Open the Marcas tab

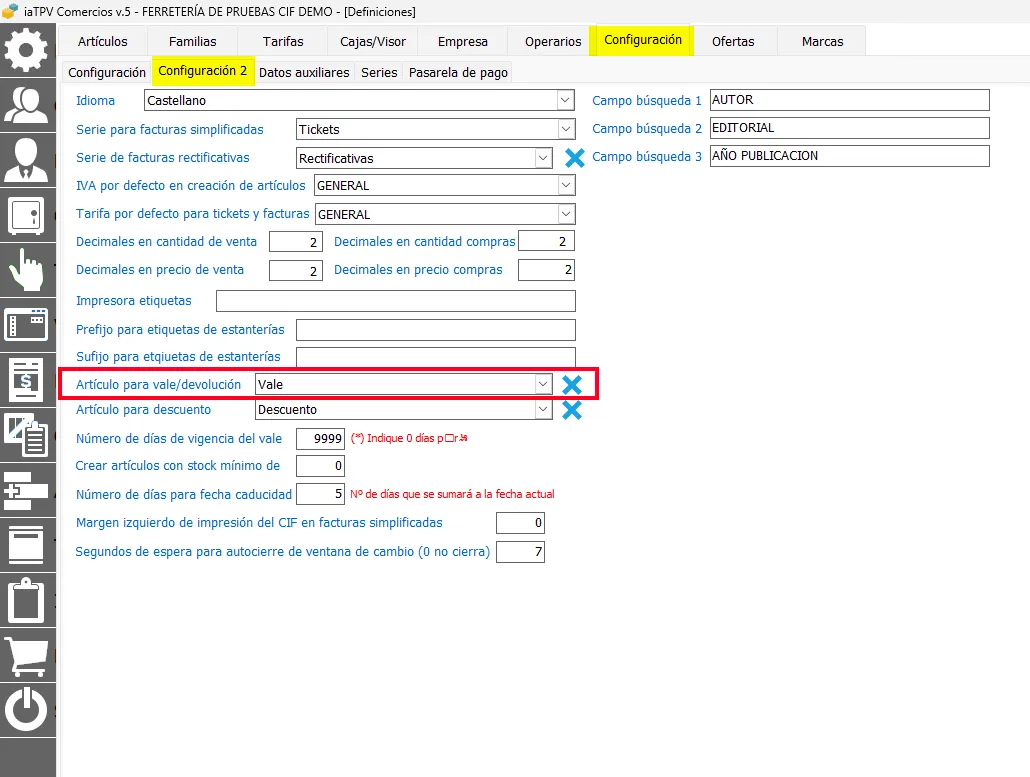tap(822, 41)
